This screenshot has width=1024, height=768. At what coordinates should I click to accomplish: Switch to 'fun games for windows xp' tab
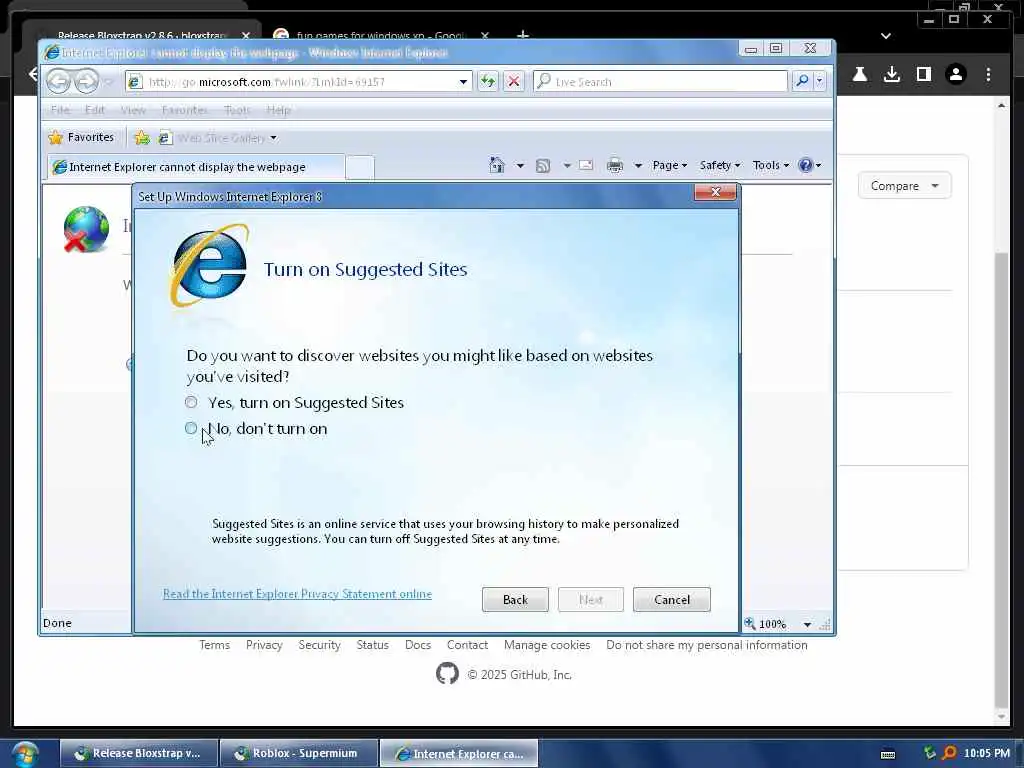pos(380,35)
